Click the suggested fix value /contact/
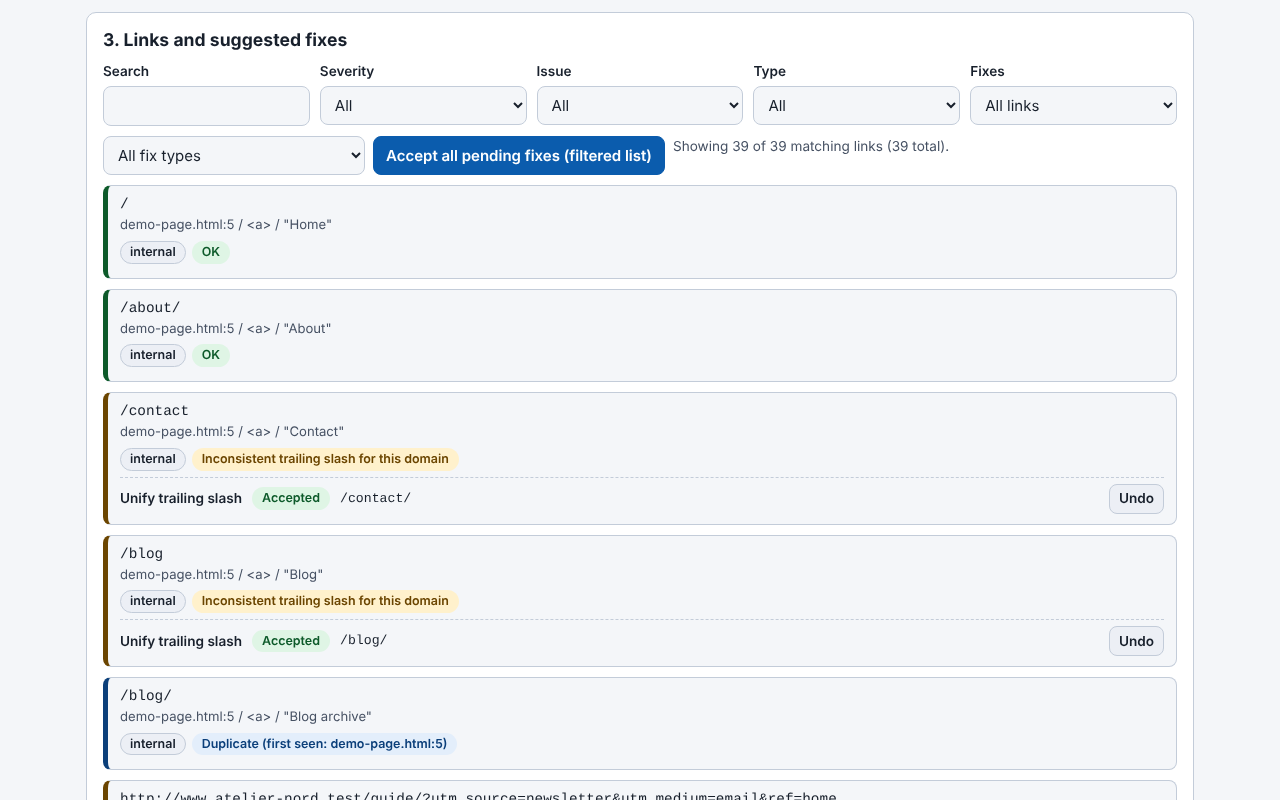The image size is (1280, 800). coord(376,498)
